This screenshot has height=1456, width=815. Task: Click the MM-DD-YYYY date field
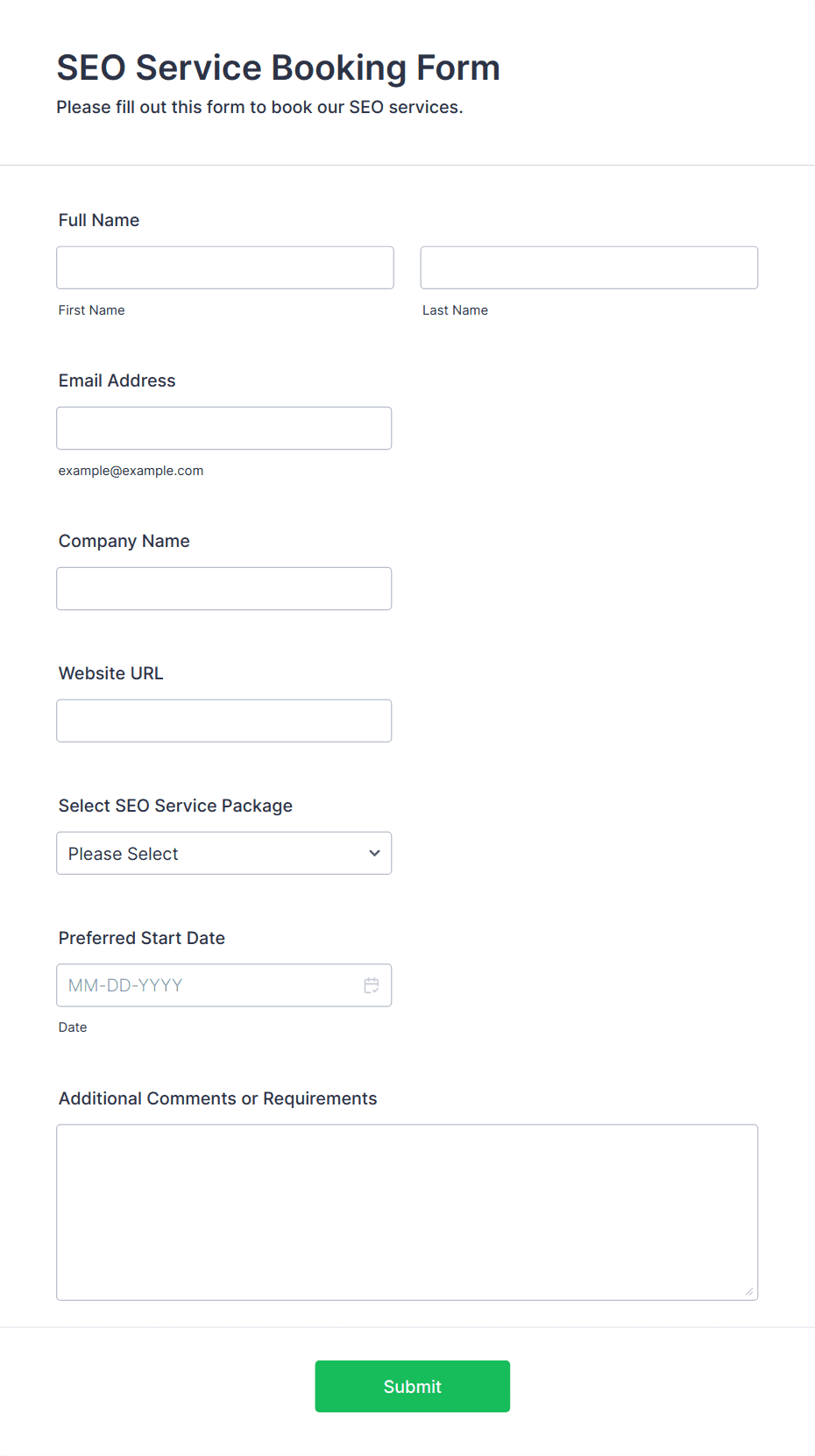pos(224,985)
